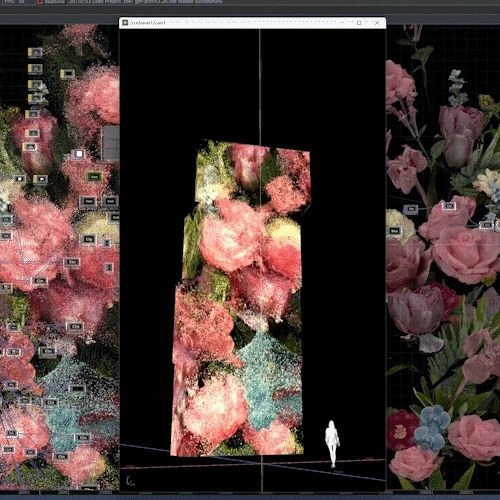Screen dimensions: 500x500
Task: Toggle the Realtime flag in the top bar
Action: 40,2
